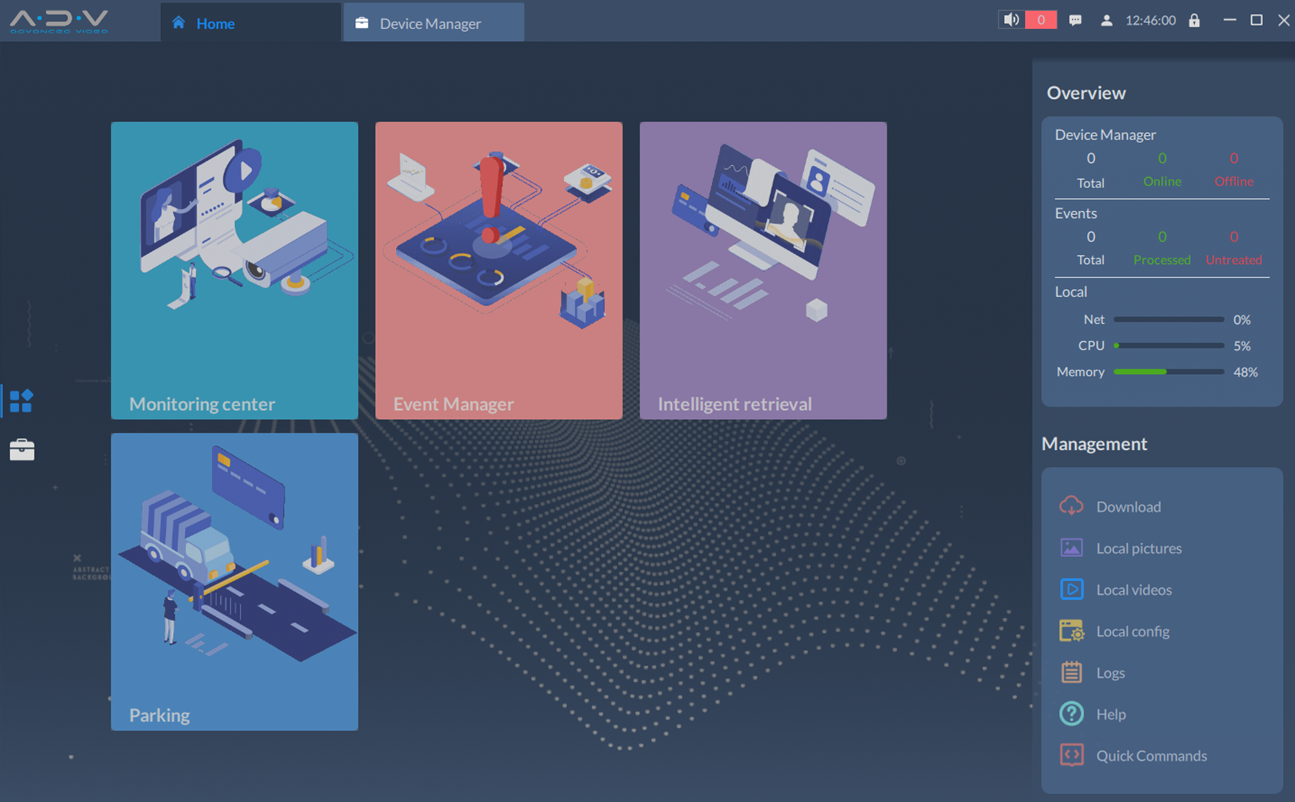Open the Help link
The height and width of the screenshot is (802, 1295).
pyautogui.click(x=1110, y=715)
